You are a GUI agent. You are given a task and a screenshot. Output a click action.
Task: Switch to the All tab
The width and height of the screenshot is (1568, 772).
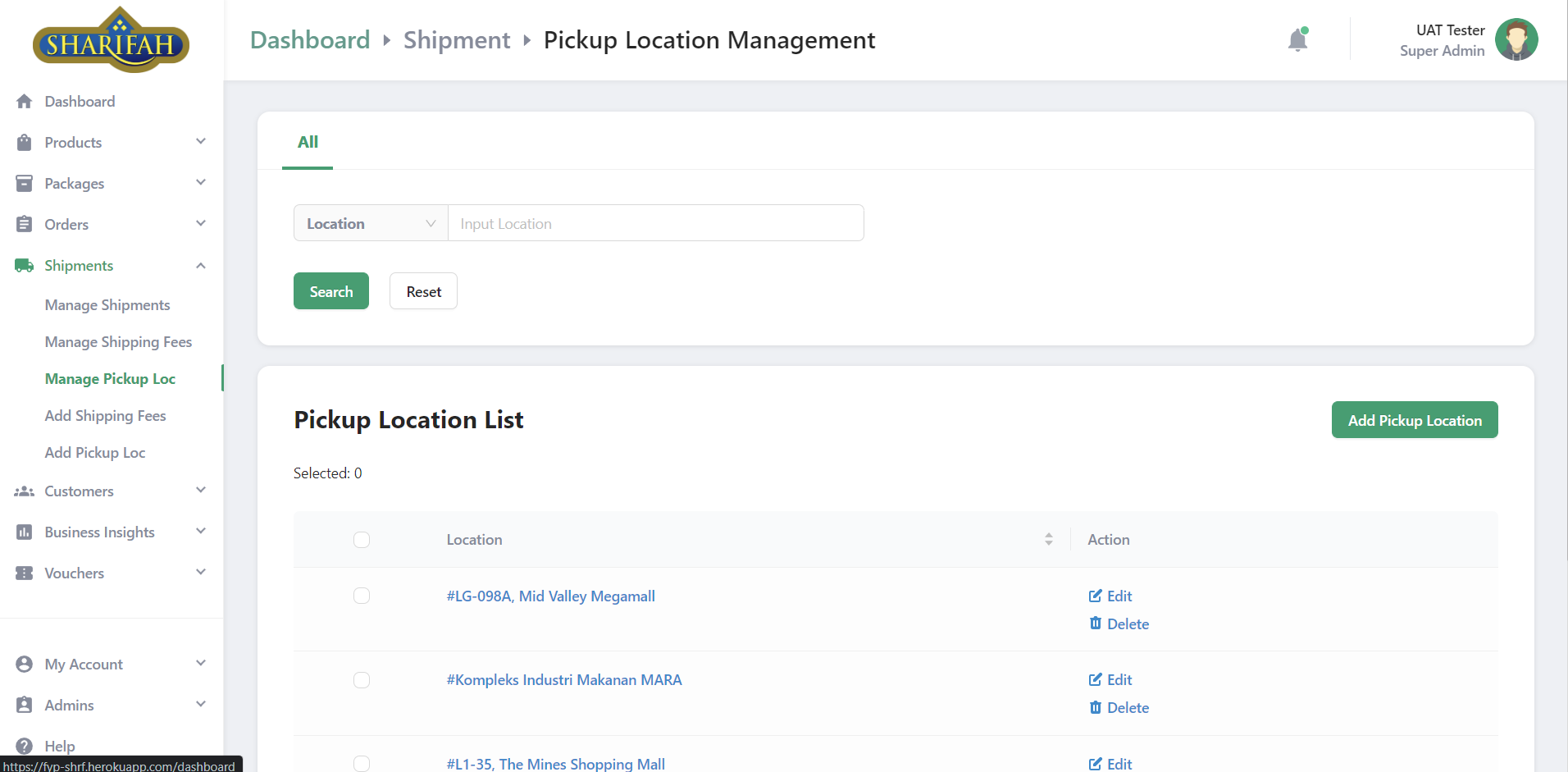point(308,142)
